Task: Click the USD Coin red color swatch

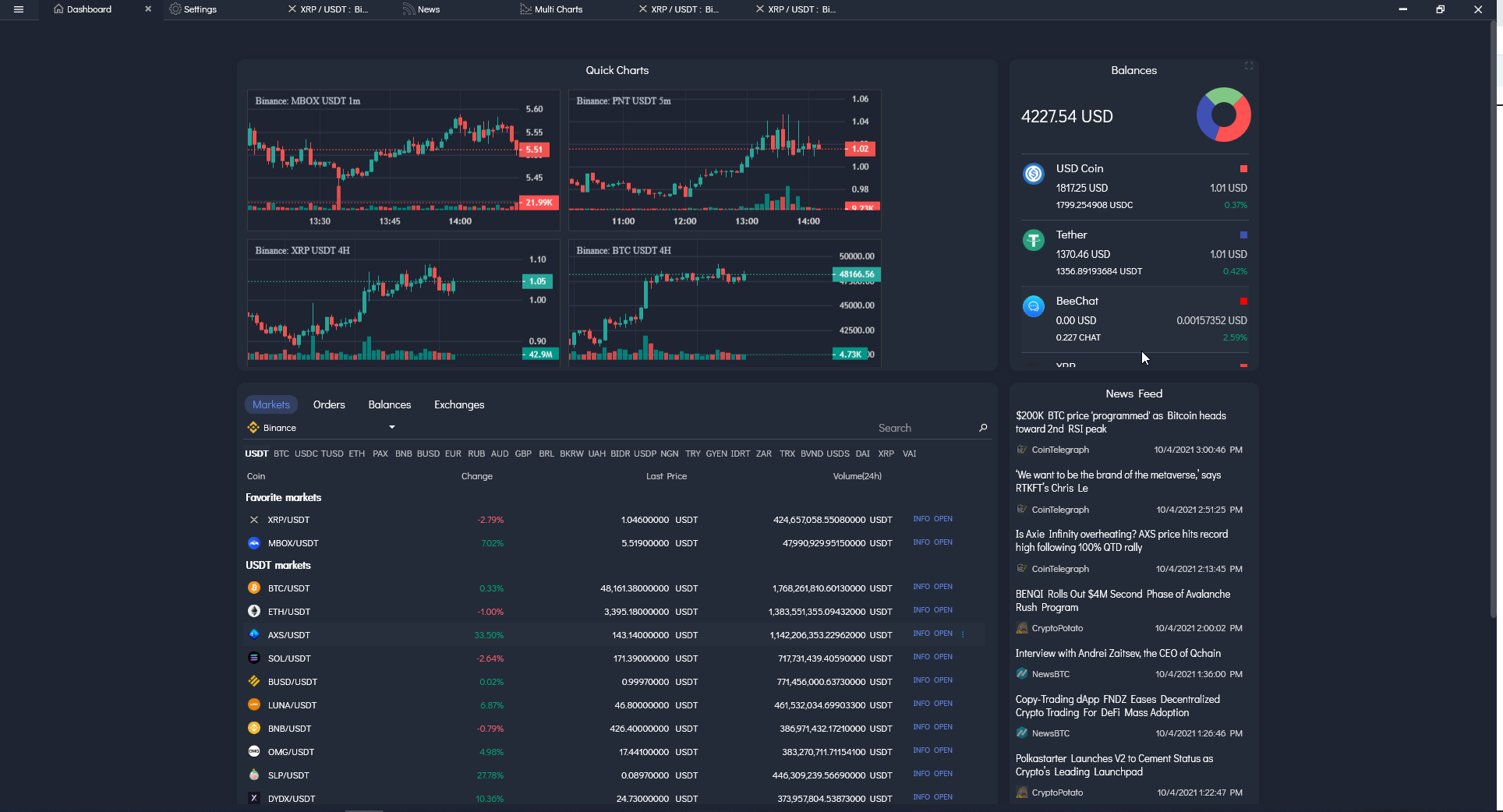Action: pos(1243,168)
